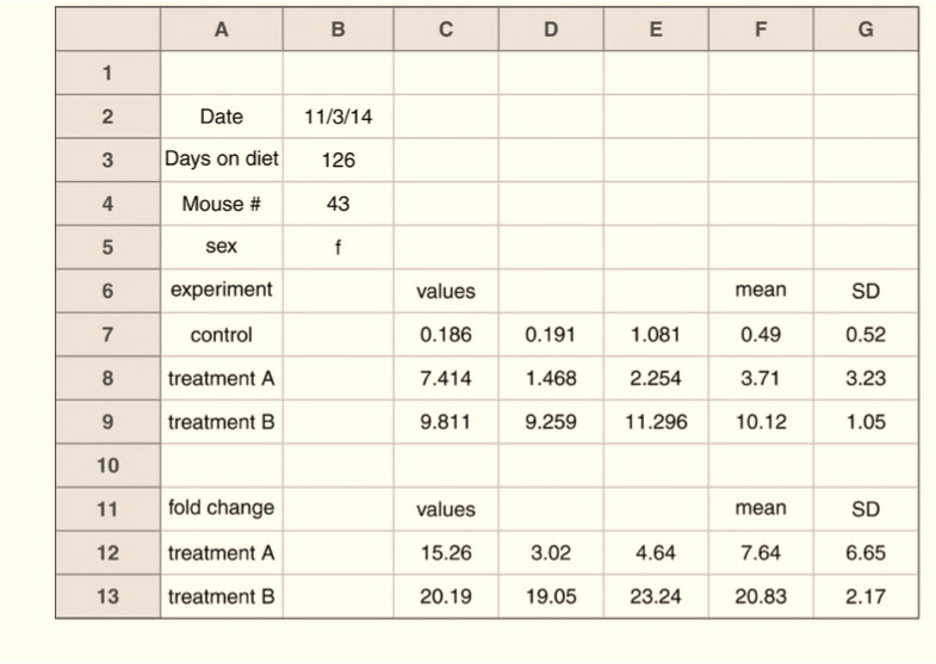Viewport: 936px width, 664px height.
Task: Click the fold change label cell
Action: click(x=221, y=508)
